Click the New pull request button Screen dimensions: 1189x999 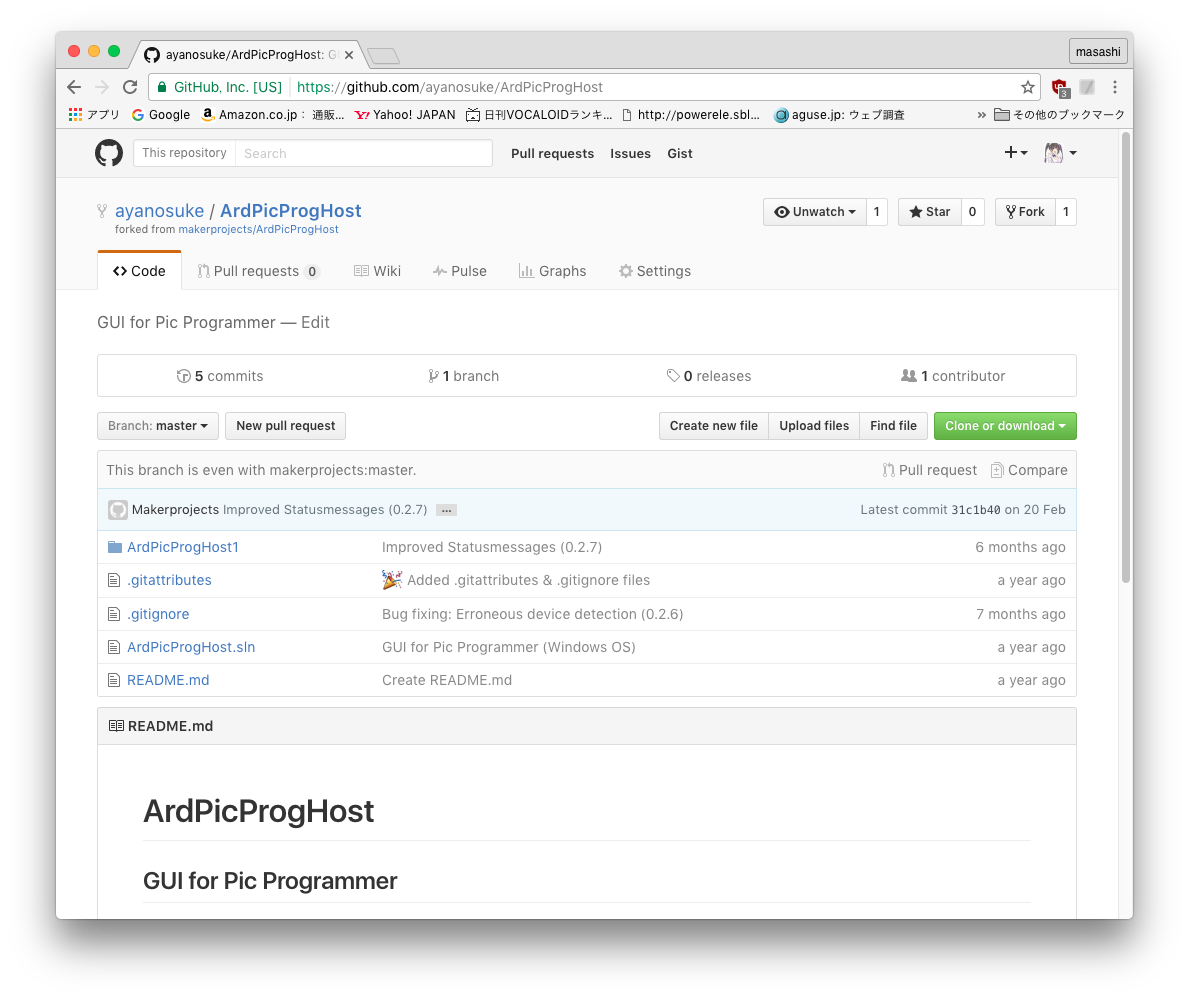pos(285,426)
